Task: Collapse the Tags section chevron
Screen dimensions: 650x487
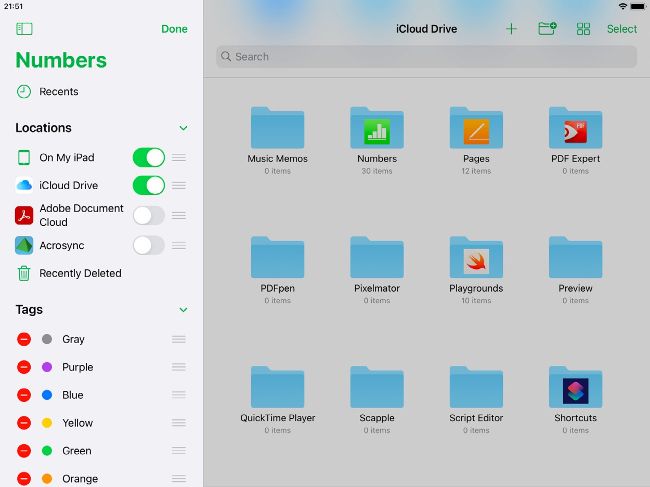Action: [183, 310]
